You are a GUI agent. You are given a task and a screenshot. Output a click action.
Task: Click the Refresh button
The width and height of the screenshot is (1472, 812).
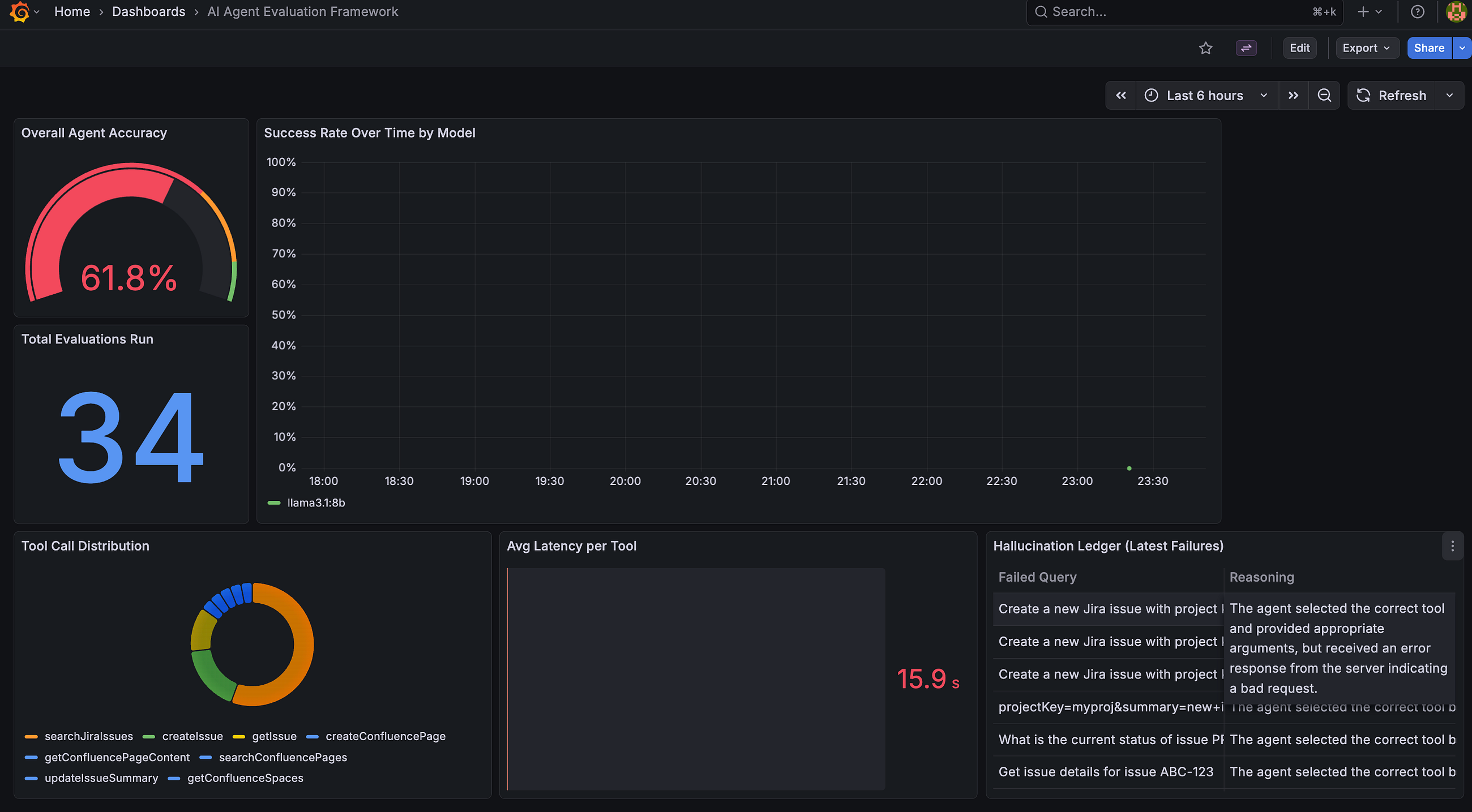point(1392,96)
